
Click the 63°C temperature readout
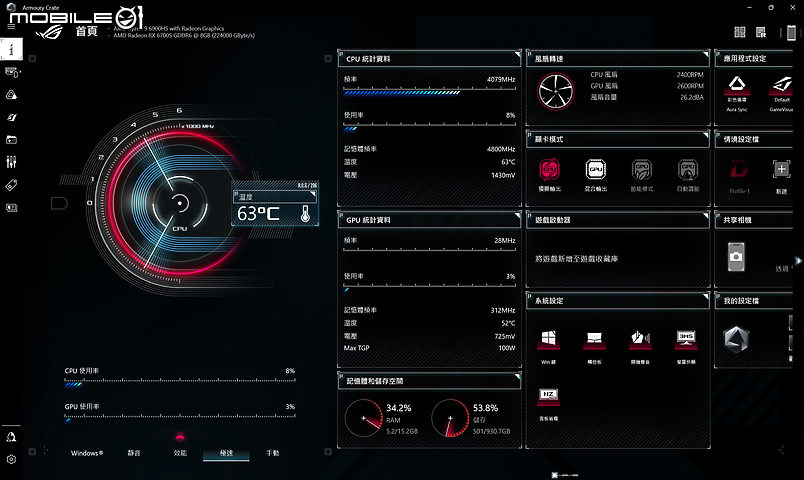coord(258,213)
